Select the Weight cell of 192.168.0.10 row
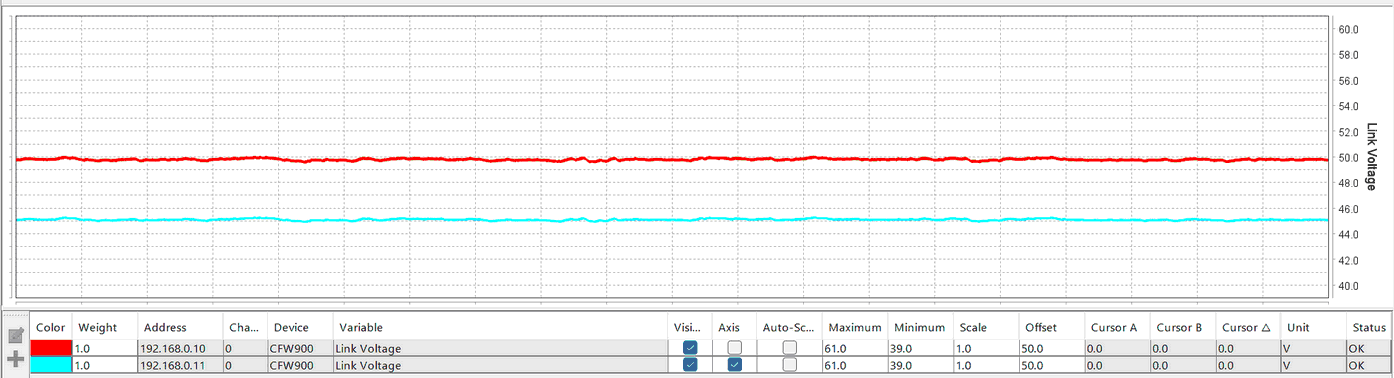Viewport: 1394px width, 378px height. (x=105, y=348)
